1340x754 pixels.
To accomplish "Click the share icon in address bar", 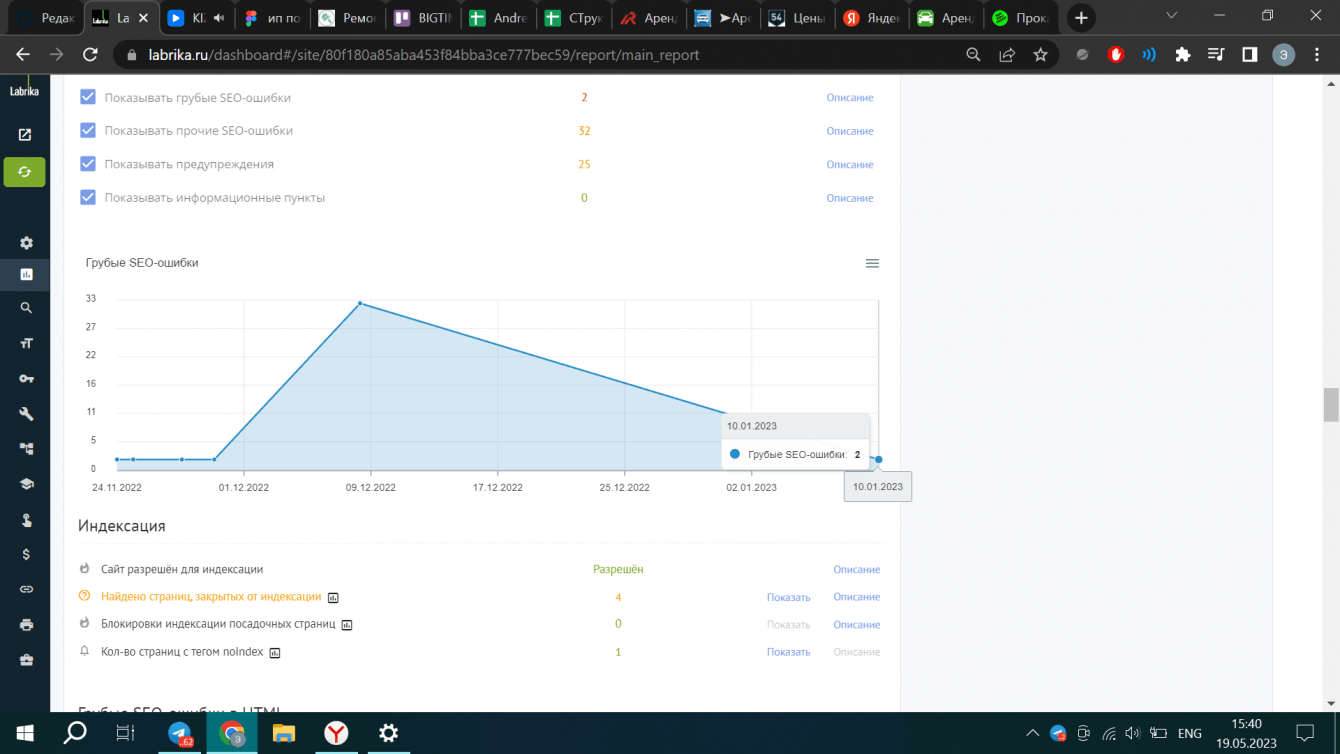I will [1007, 55].
